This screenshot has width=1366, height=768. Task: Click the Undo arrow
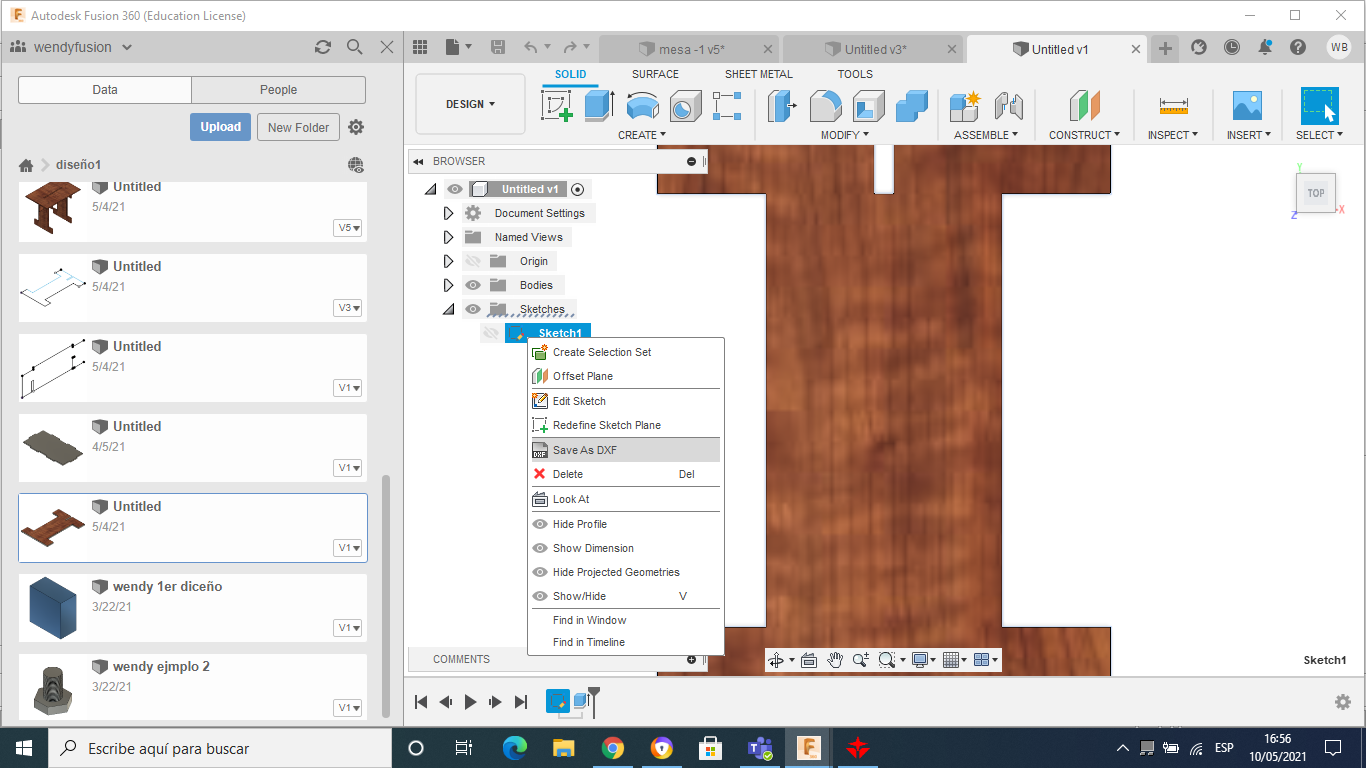pos(531,47)
